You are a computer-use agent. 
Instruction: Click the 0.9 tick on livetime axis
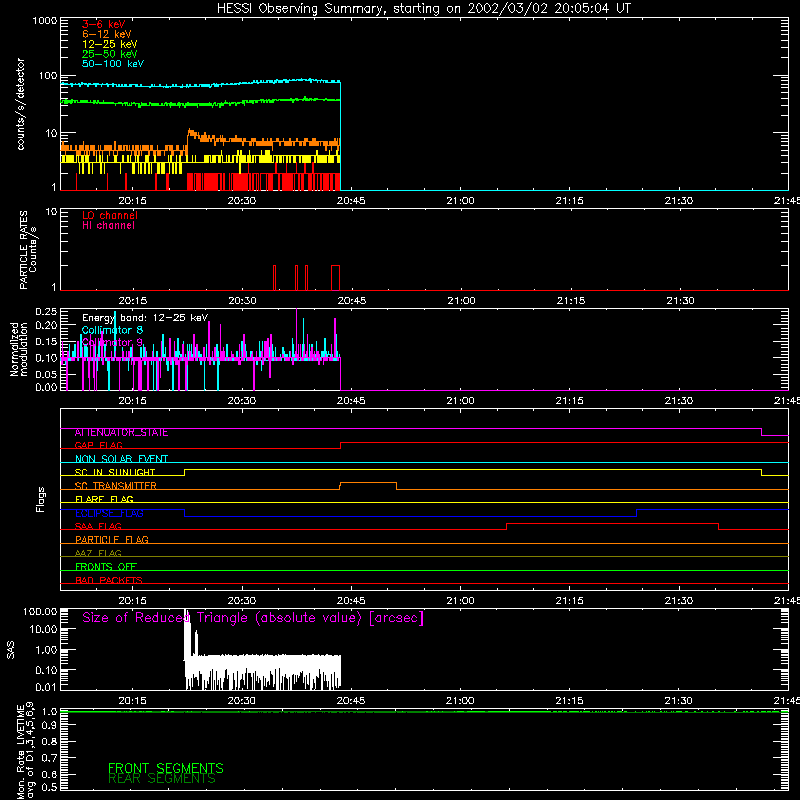tap(49, 726)
